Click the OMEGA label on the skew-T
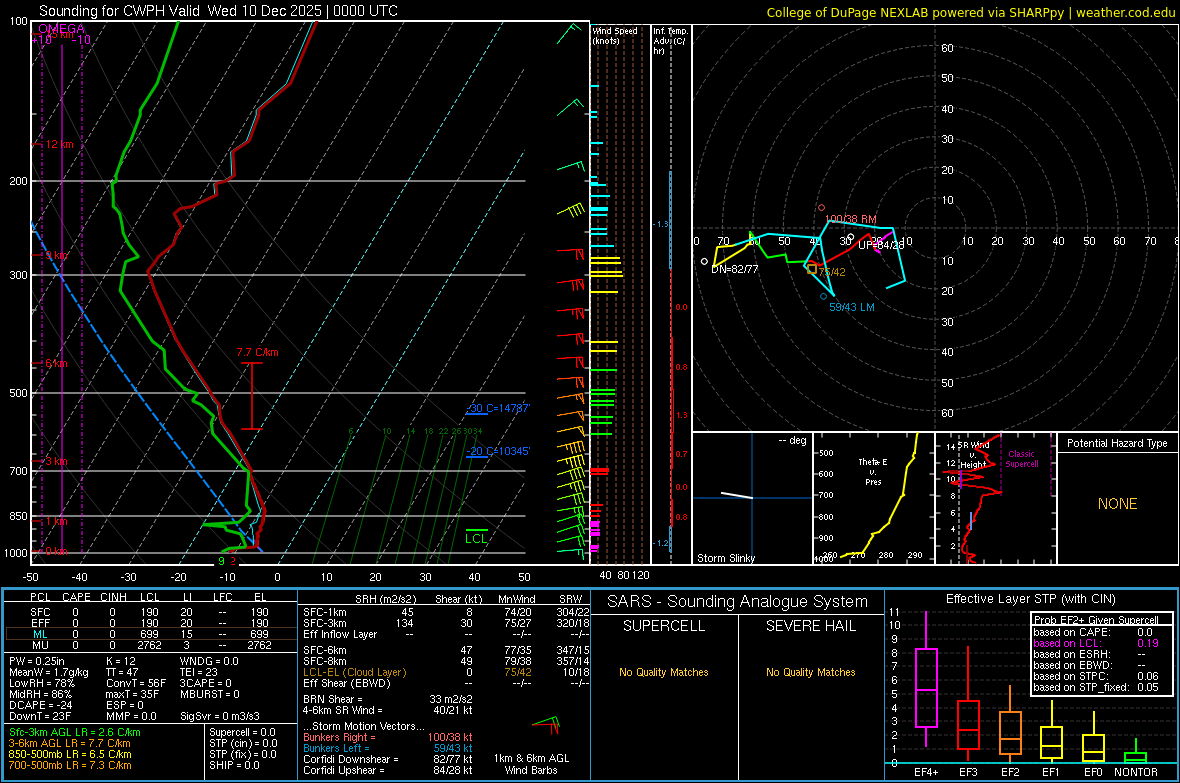This screenshot has height=783, width=1180. (61, 29)
